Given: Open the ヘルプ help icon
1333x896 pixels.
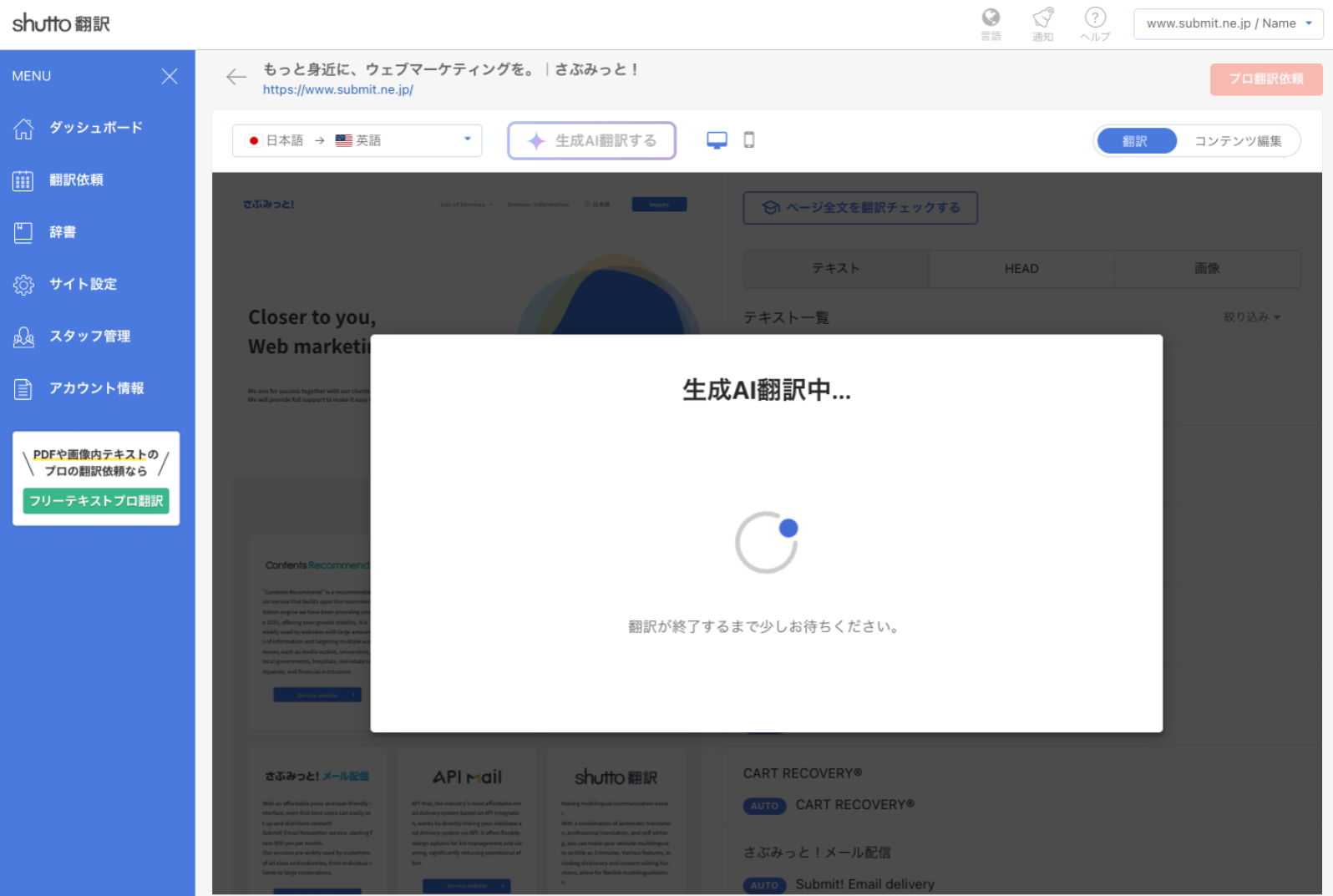Looking at the screenshot, I should click(1095, 24).
